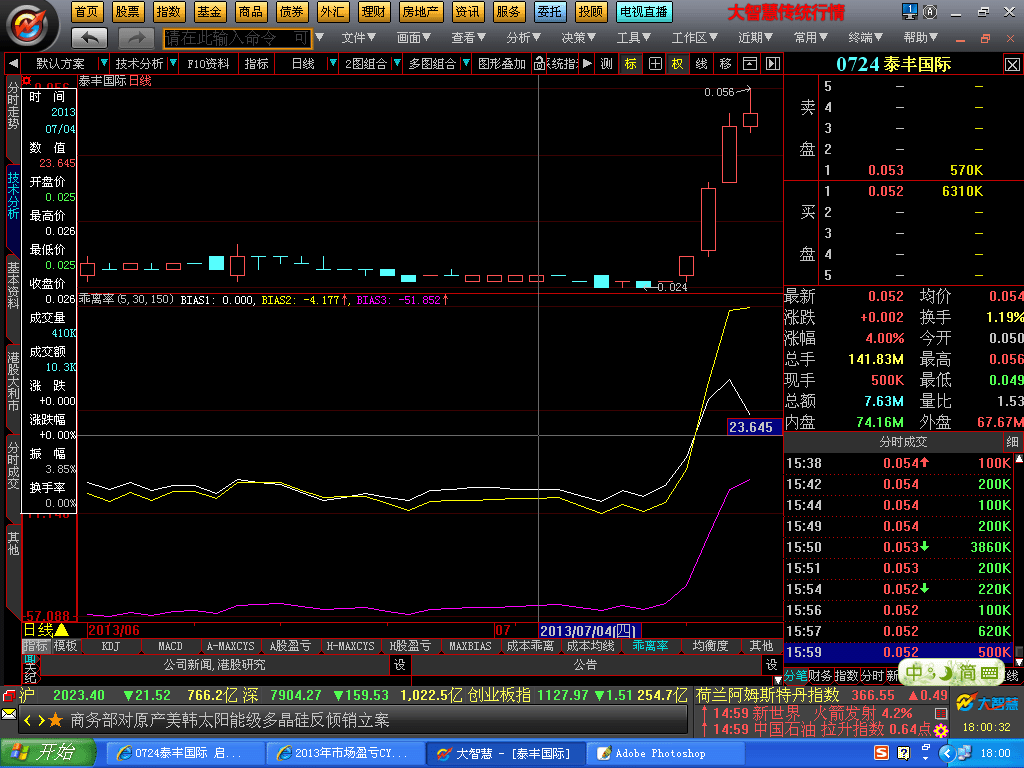Select the KDJ indicator tab
The width and height of the screenshot is (1024, 768).
pyautogui.click(x=111, y=646)
